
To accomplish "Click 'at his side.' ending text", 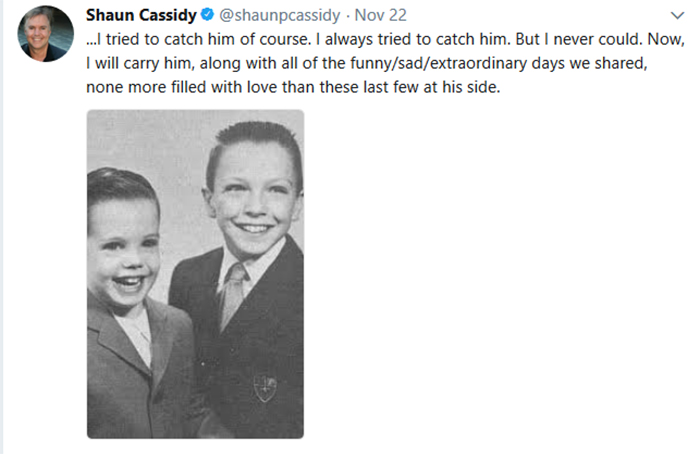I will [x=462, y=87].
